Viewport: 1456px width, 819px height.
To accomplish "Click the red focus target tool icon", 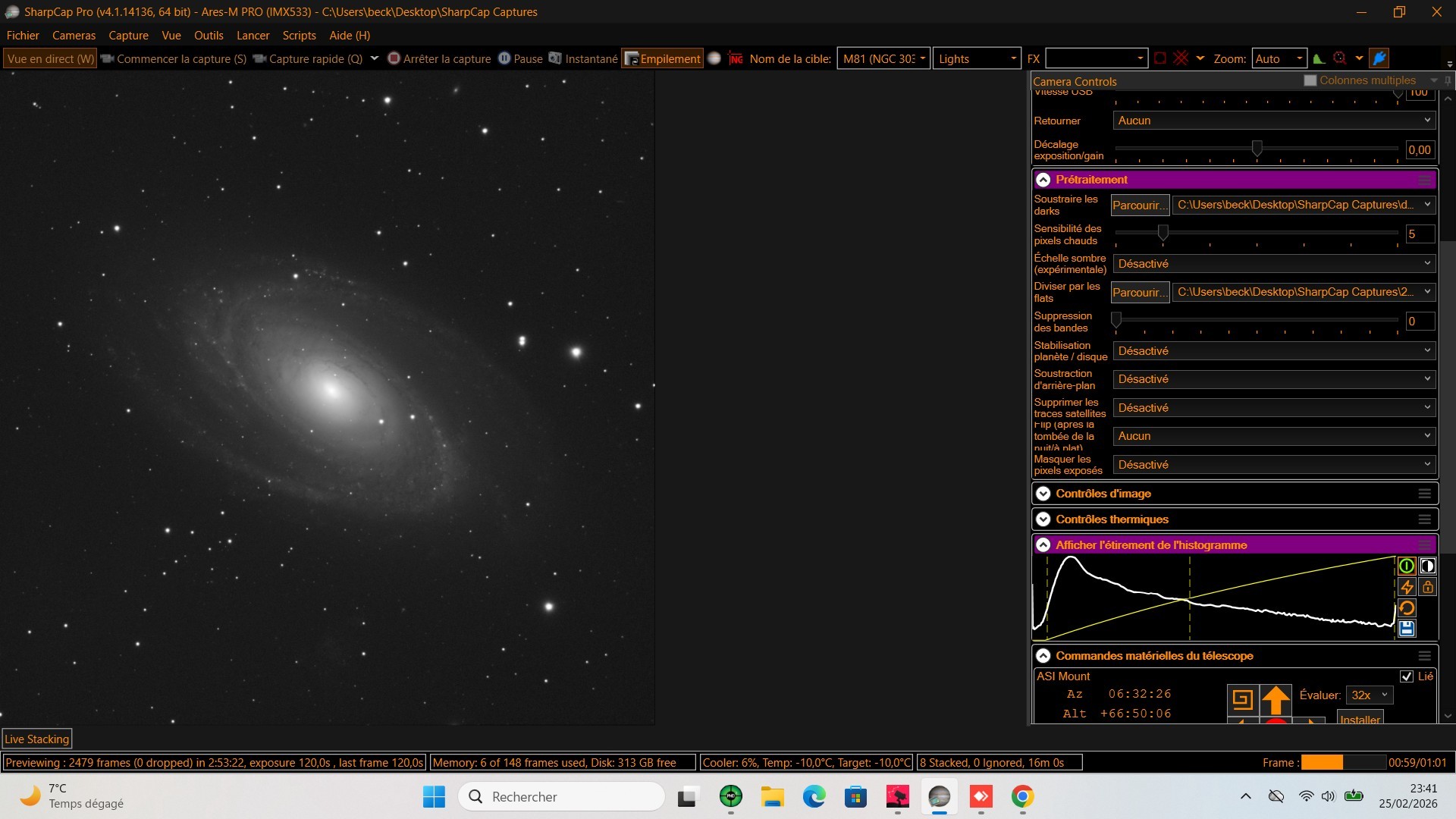I will pyautogui.click(x=1340, y=58).
